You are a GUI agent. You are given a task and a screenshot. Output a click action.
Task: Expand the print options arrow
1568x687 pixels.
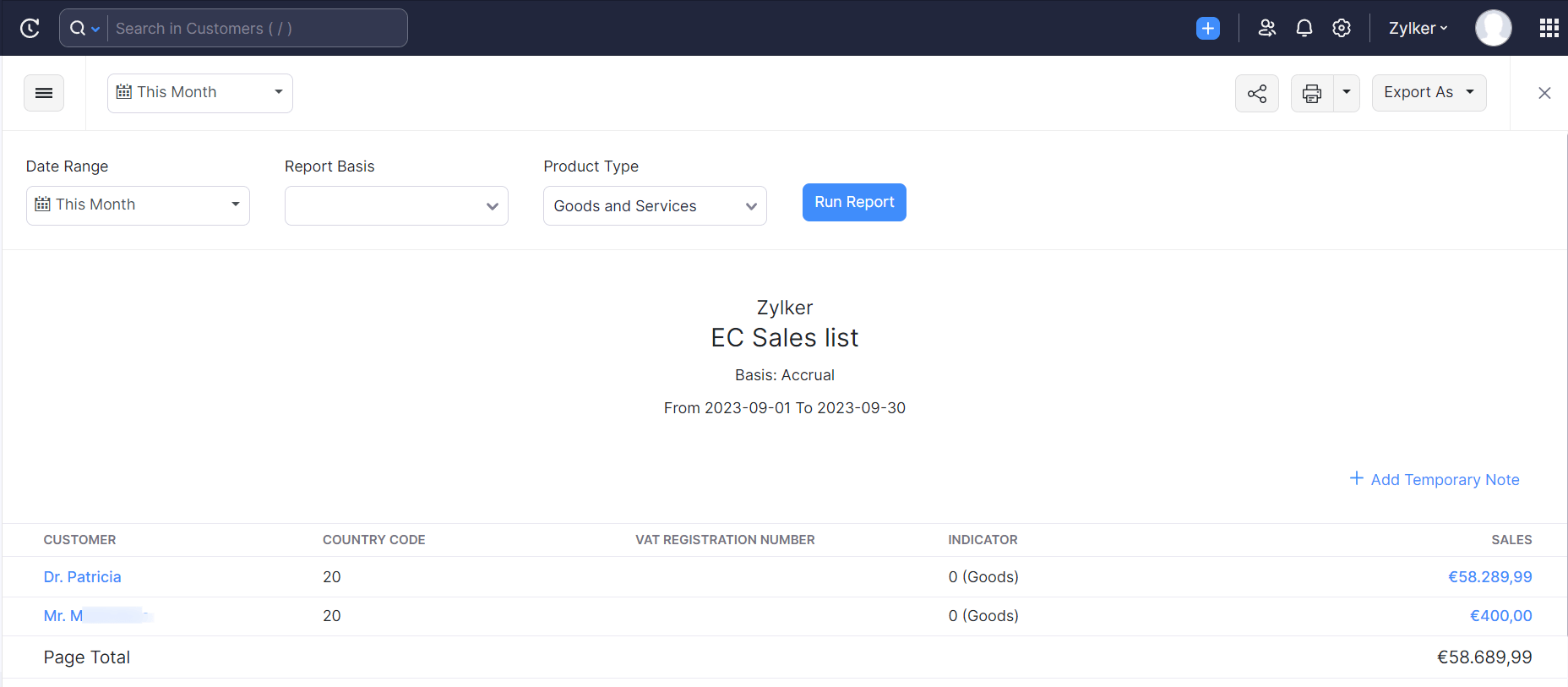tap(1347, 93)
